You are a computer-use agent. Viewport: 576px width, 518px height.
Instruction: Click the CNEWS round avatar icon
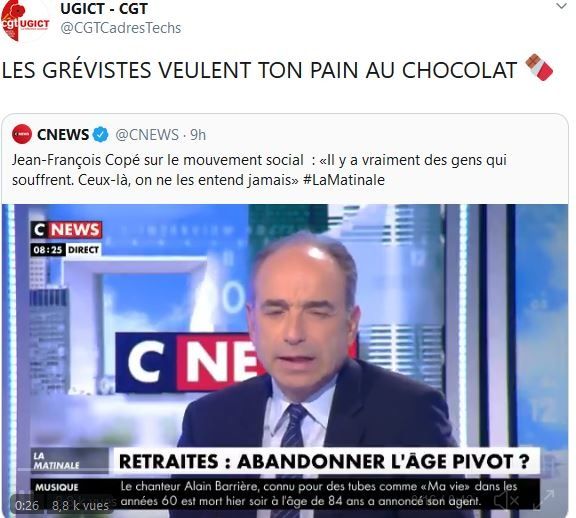[x=22, y=134]
